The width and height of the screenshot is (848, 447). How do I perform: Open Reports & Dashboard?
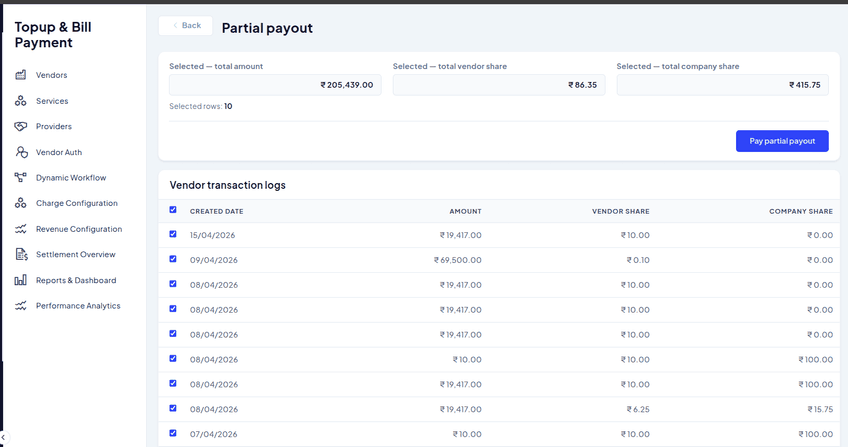click(x=76, y=281)
